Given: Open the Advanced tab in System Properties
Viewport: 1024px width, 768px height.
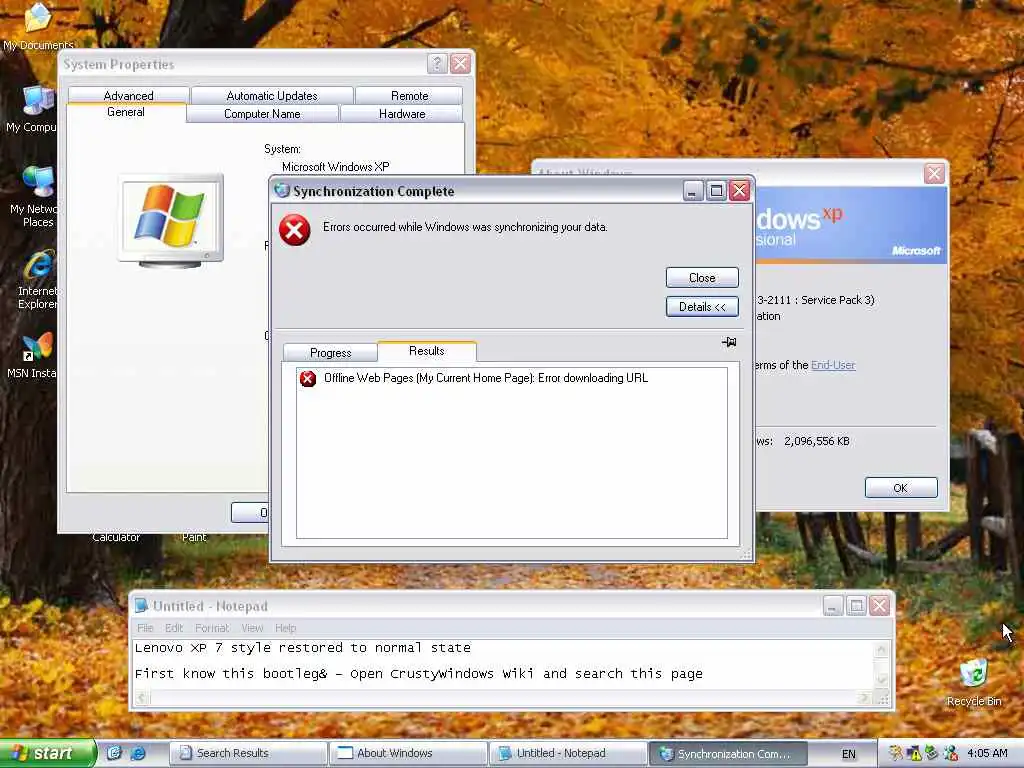Looking at the screenshot, I should tap(129, 95).
